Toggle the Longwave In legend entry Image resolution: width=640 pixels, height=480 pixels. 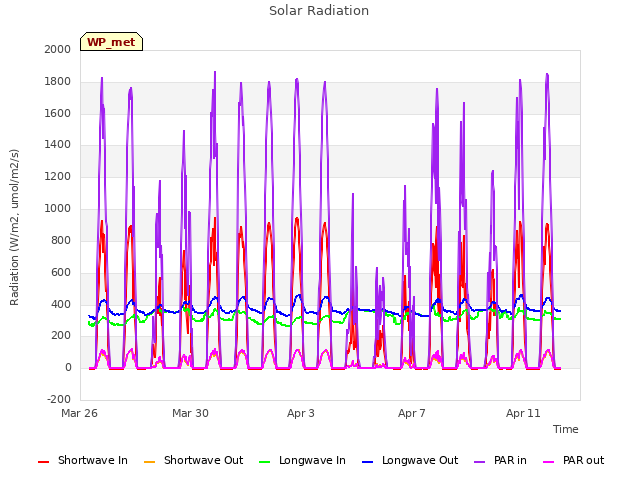302,460
